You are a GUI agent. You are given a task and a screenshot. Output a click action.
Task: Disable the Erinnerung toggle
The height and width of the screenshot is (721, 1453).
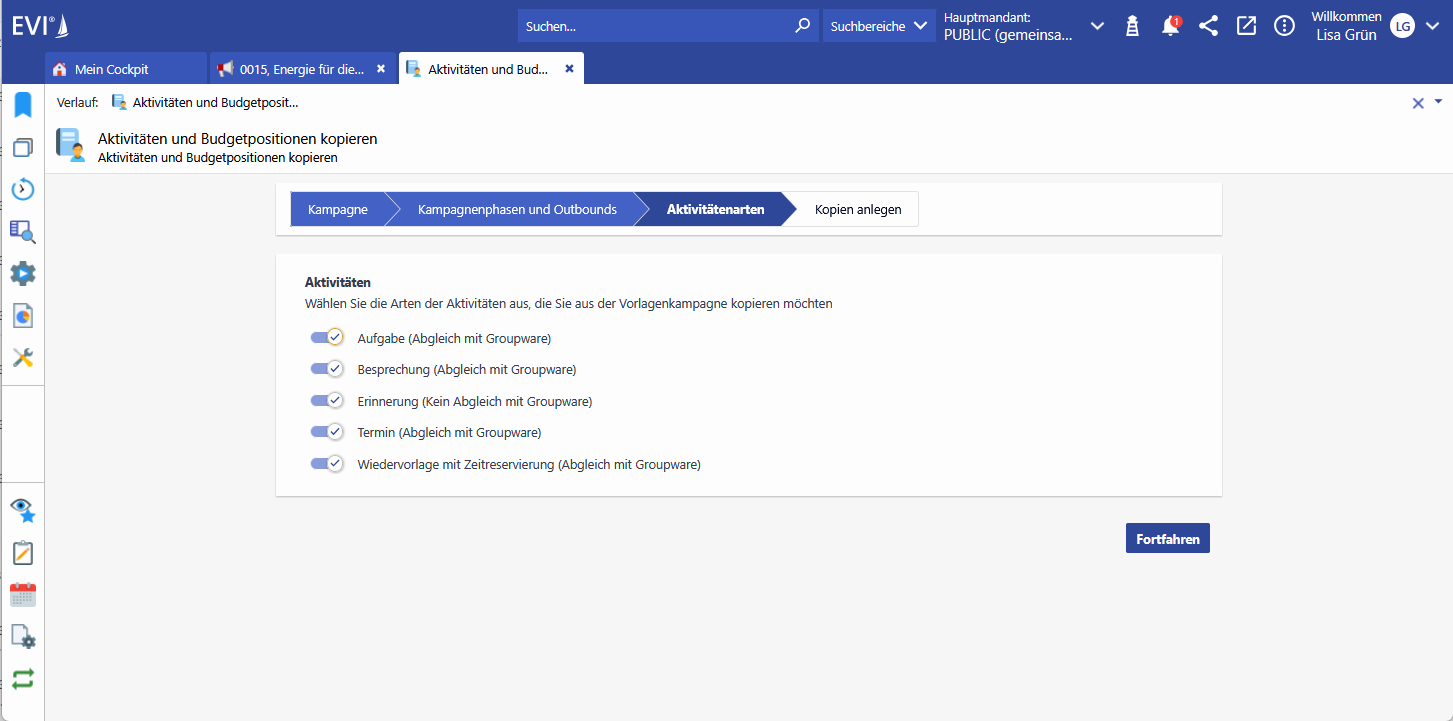(327, 401)
